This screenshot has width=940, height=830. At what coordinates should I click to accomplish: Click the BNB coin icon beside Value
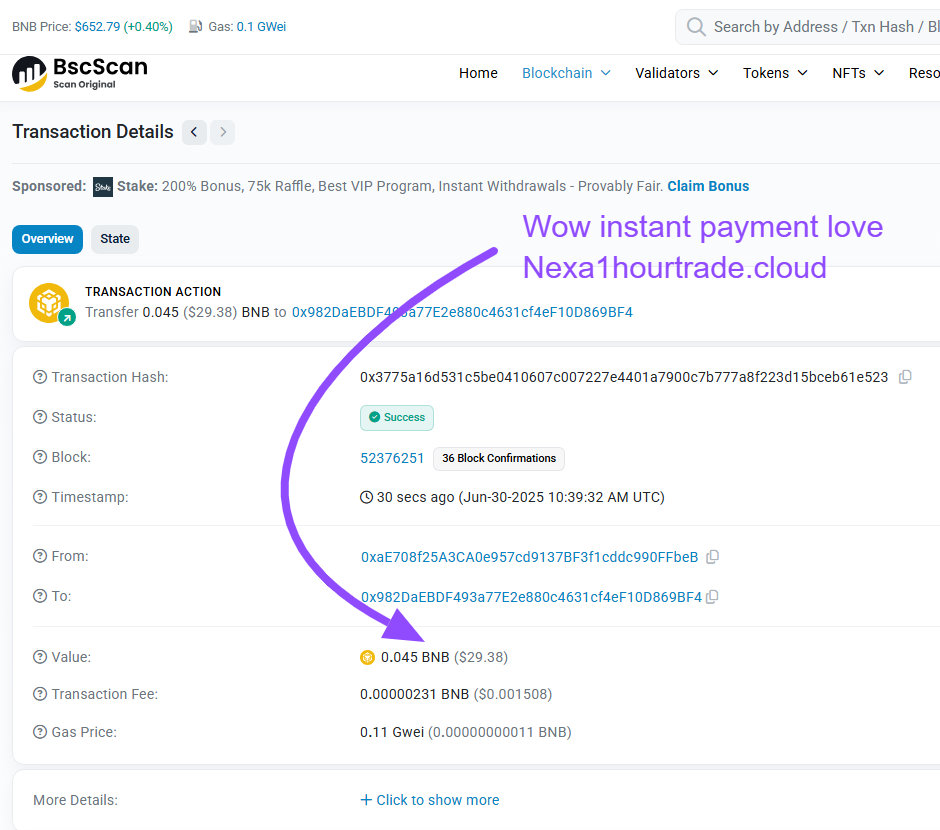(x=367, y=658)
